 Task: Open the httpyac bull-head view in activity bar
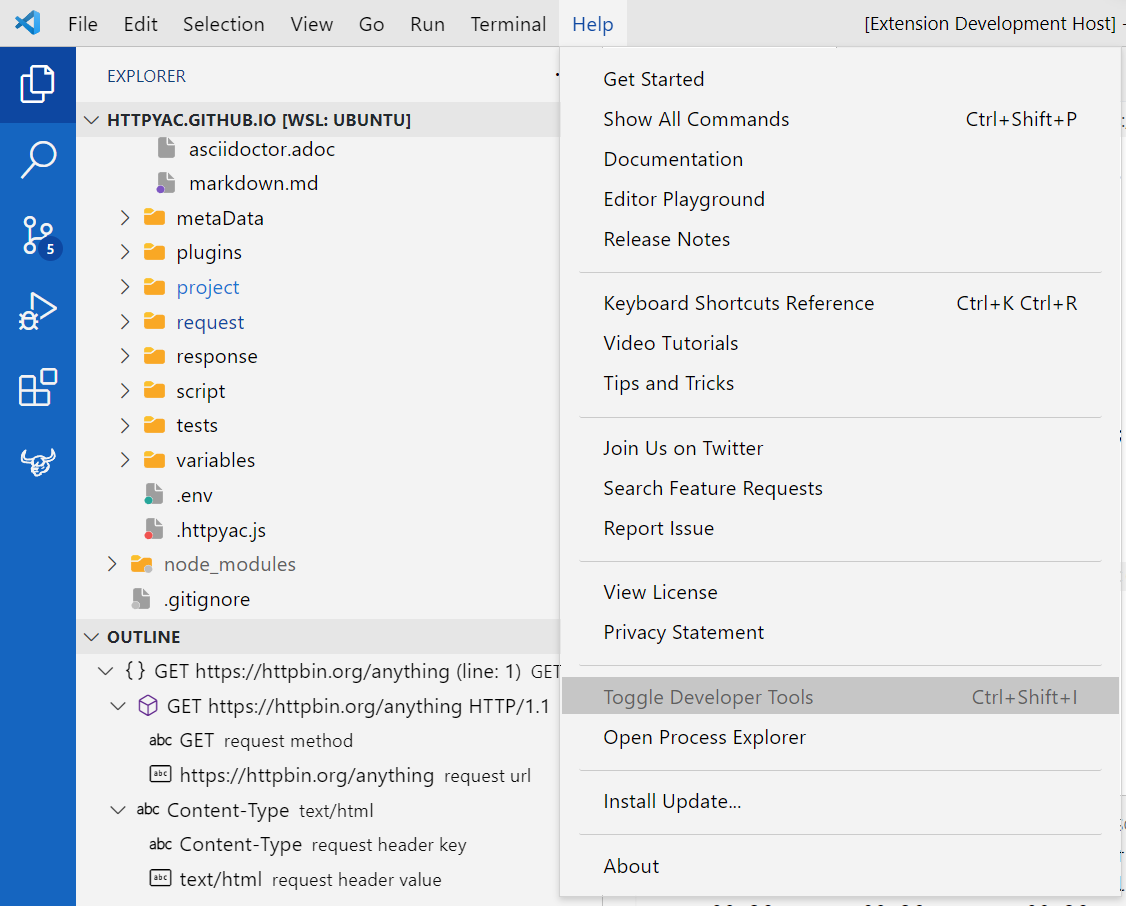(37, 461)
